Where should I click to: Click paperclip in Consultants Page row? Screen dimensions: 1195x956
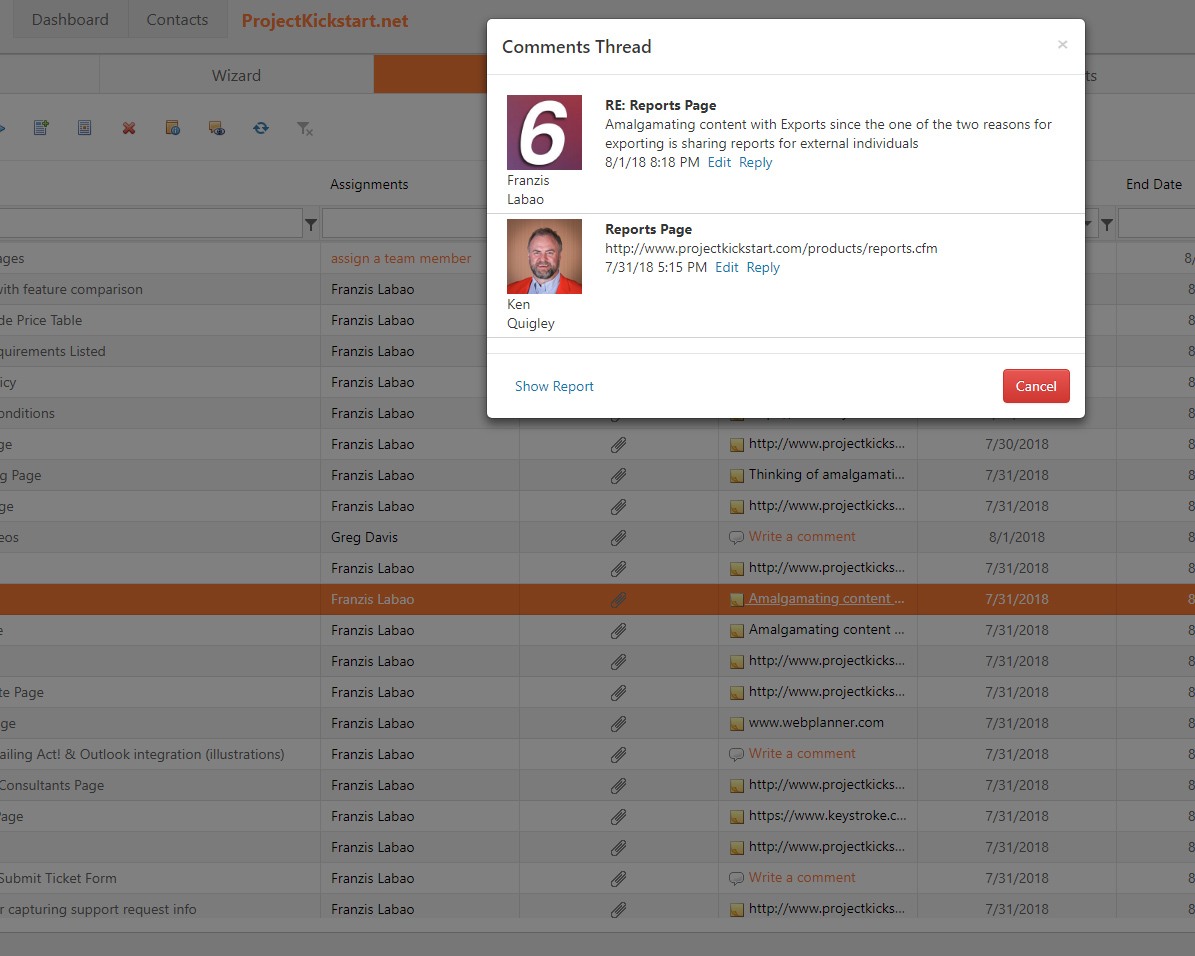619,785
